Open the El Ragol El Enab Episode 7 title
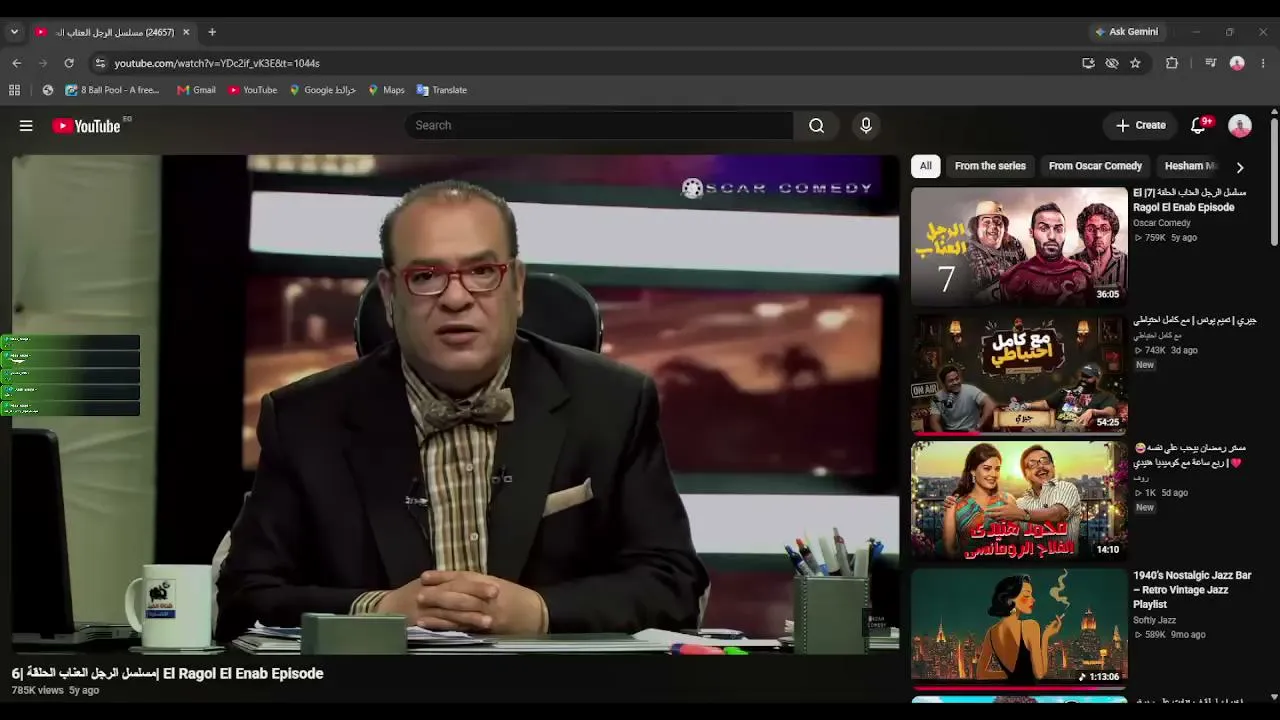 [x=1190, y=200]
